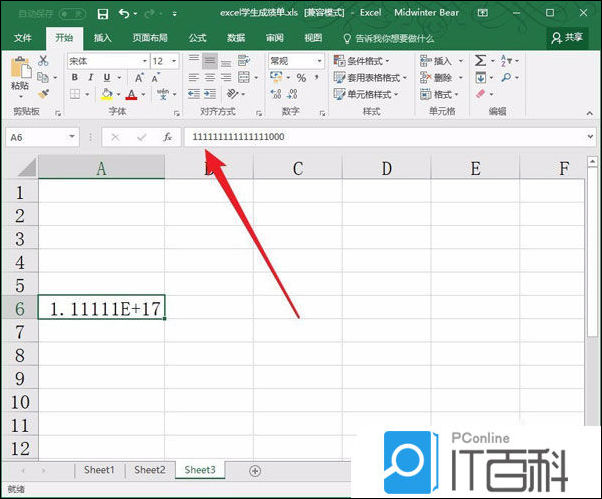Switch to the Sheet1 tab

99,470
